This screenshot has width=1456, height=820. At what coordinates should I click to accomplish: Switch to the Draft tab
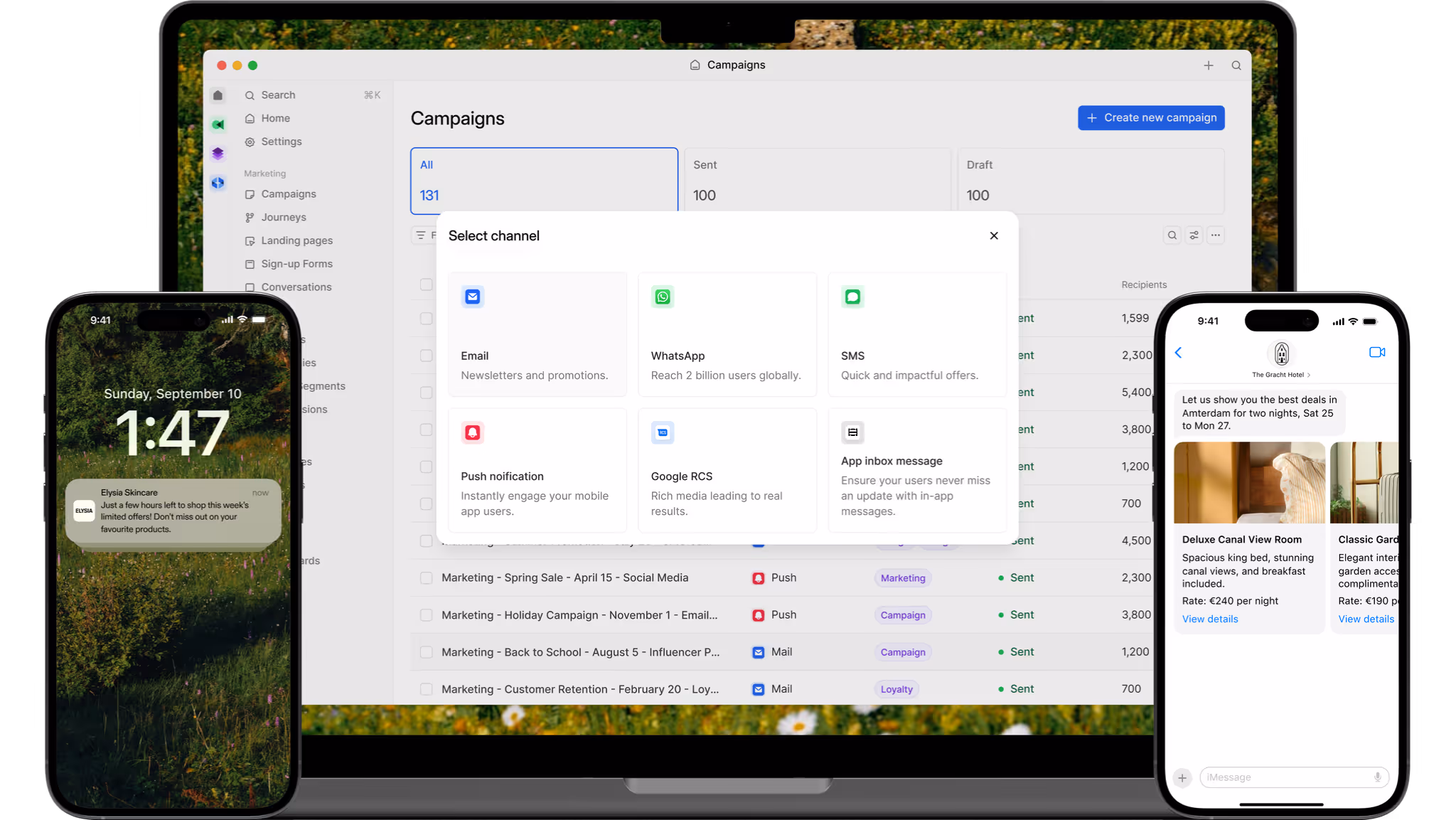pyautogui.click(x=1091, y=180)
